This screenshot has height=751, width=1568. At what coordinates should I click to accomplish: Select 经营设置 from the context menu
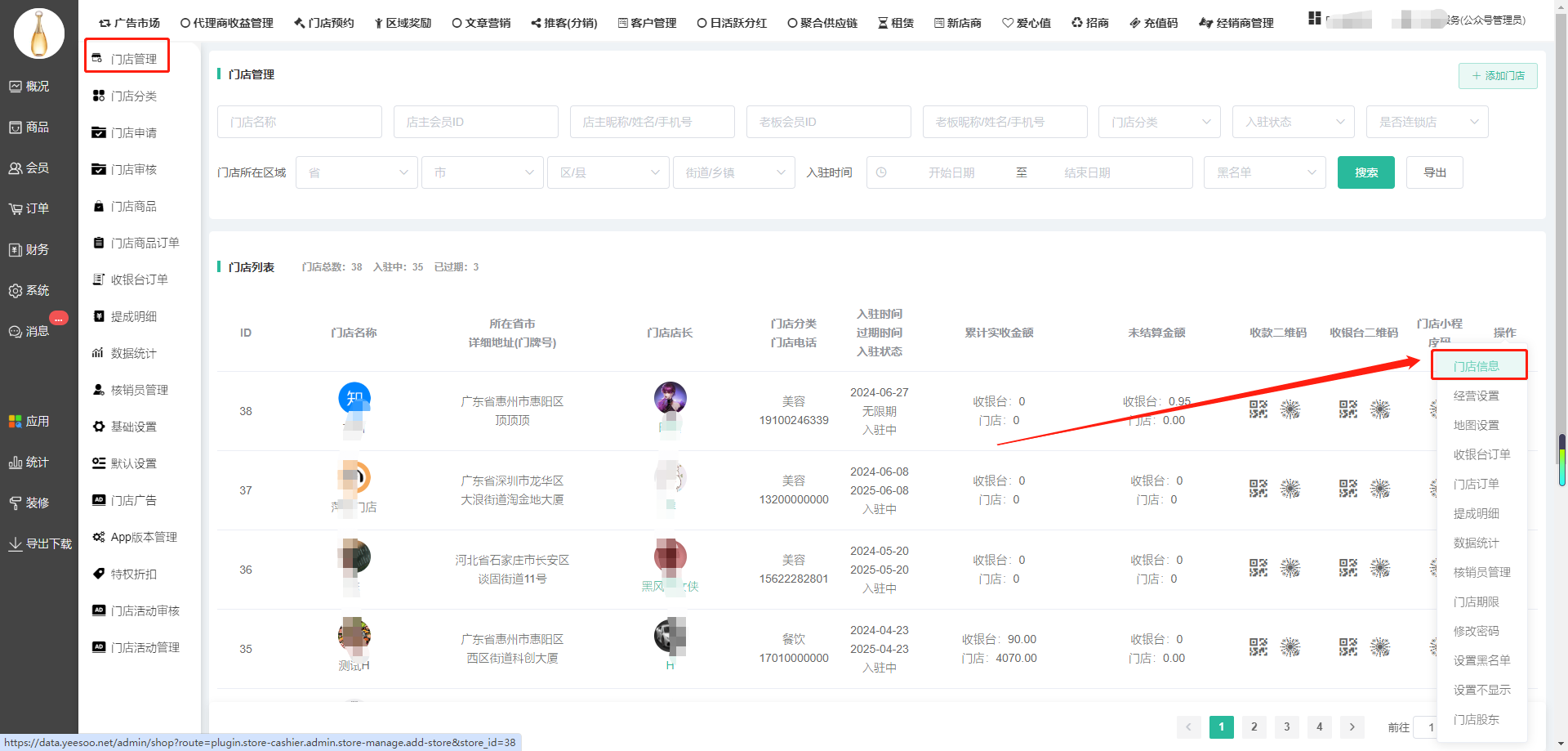tap(1476, 396)
